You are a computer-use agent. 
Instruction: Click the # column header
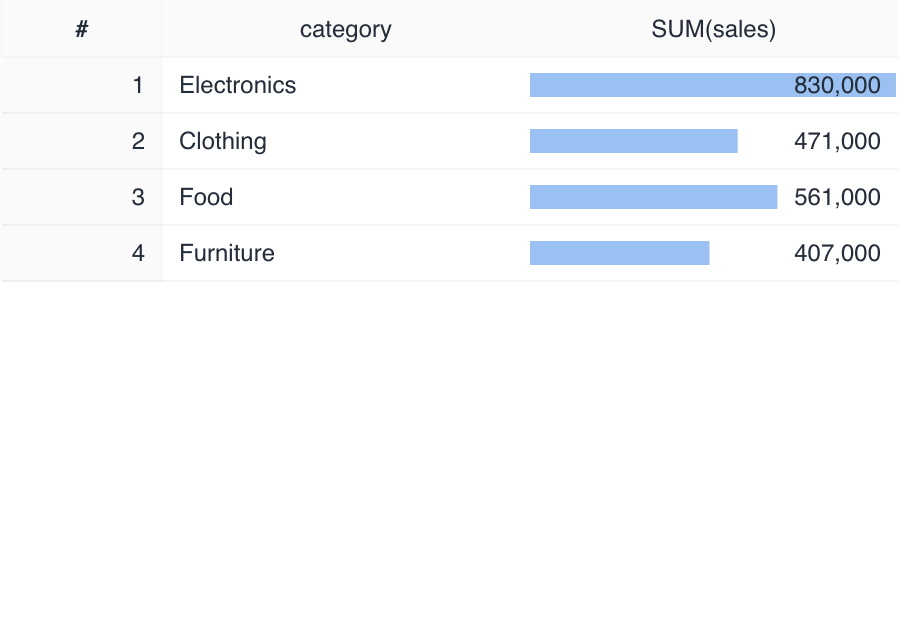(82, 30)
